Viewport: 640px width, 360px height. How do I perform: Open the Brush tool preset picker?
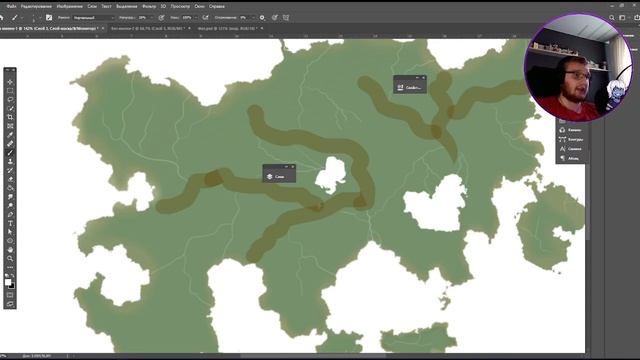click(16, 18)
